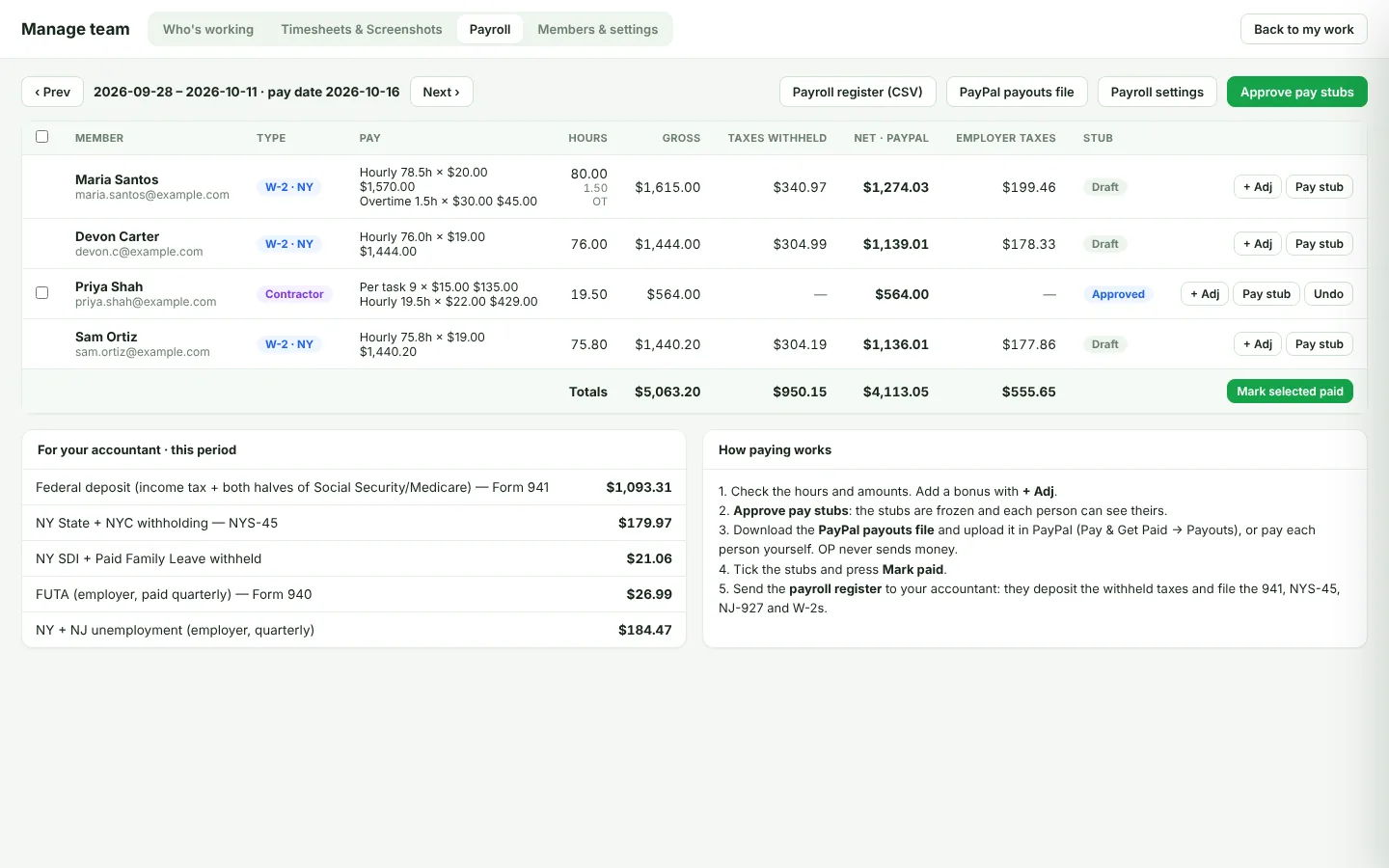
Task: Go to the previous pay period
Action: point(52,92)
